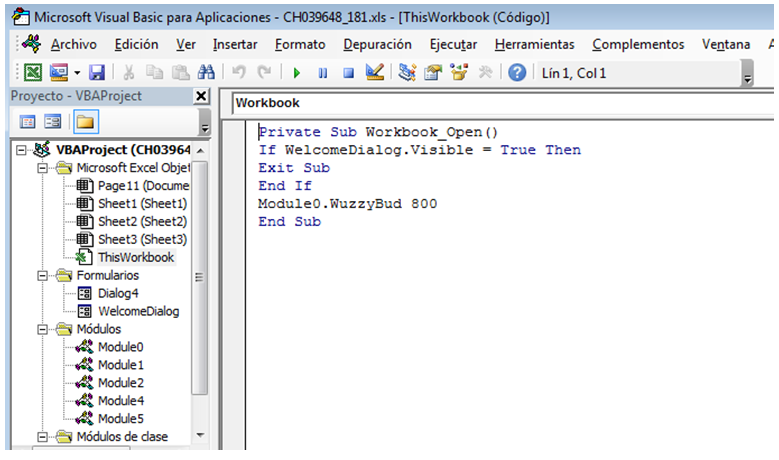
Task: Click the Workbook object combo box
Action: [503, 103]
